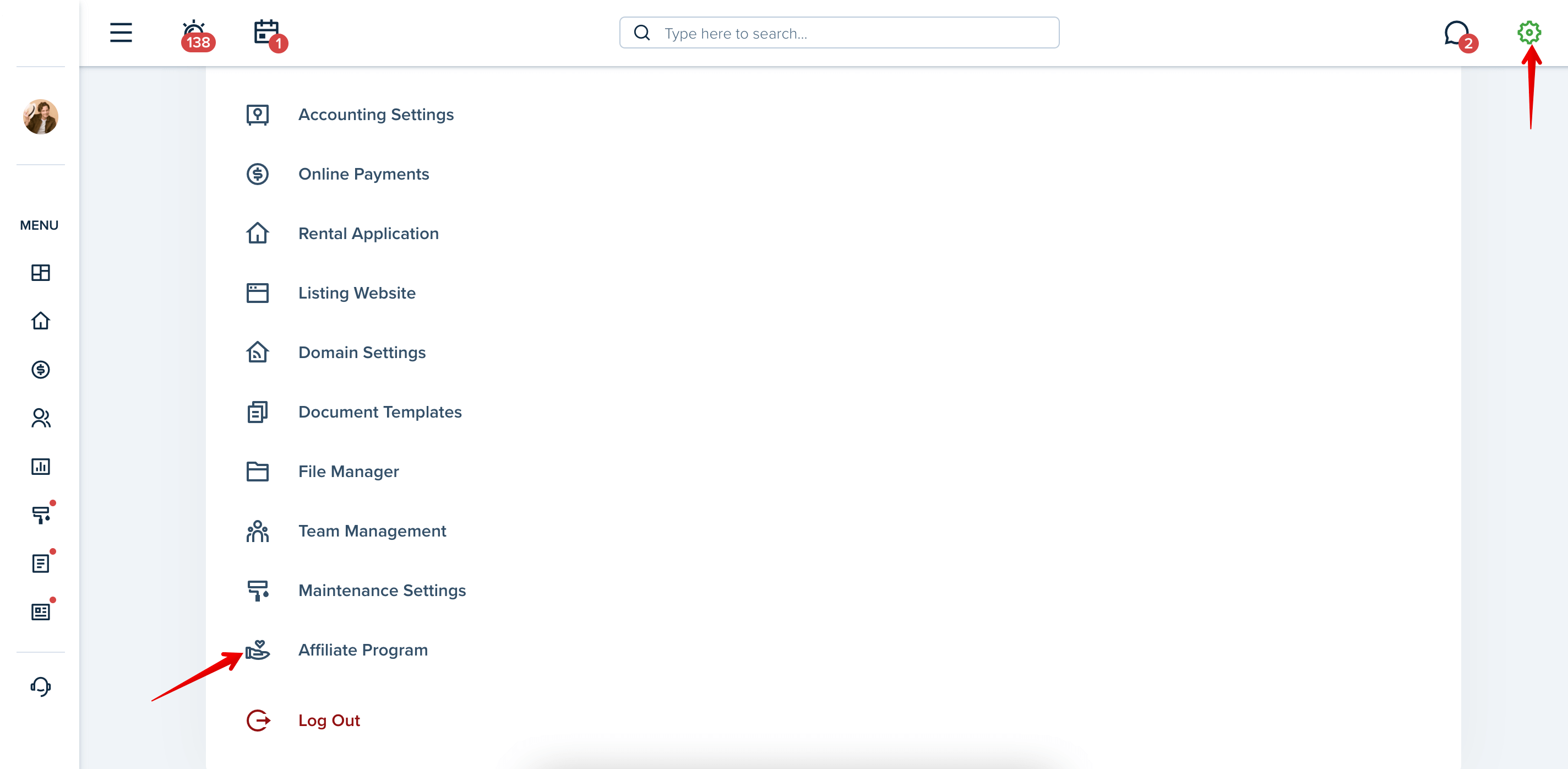The width and height of the screenshot is (1568, 769).
Task: Click the Rental Application house icon
Action: click(258, 233)
